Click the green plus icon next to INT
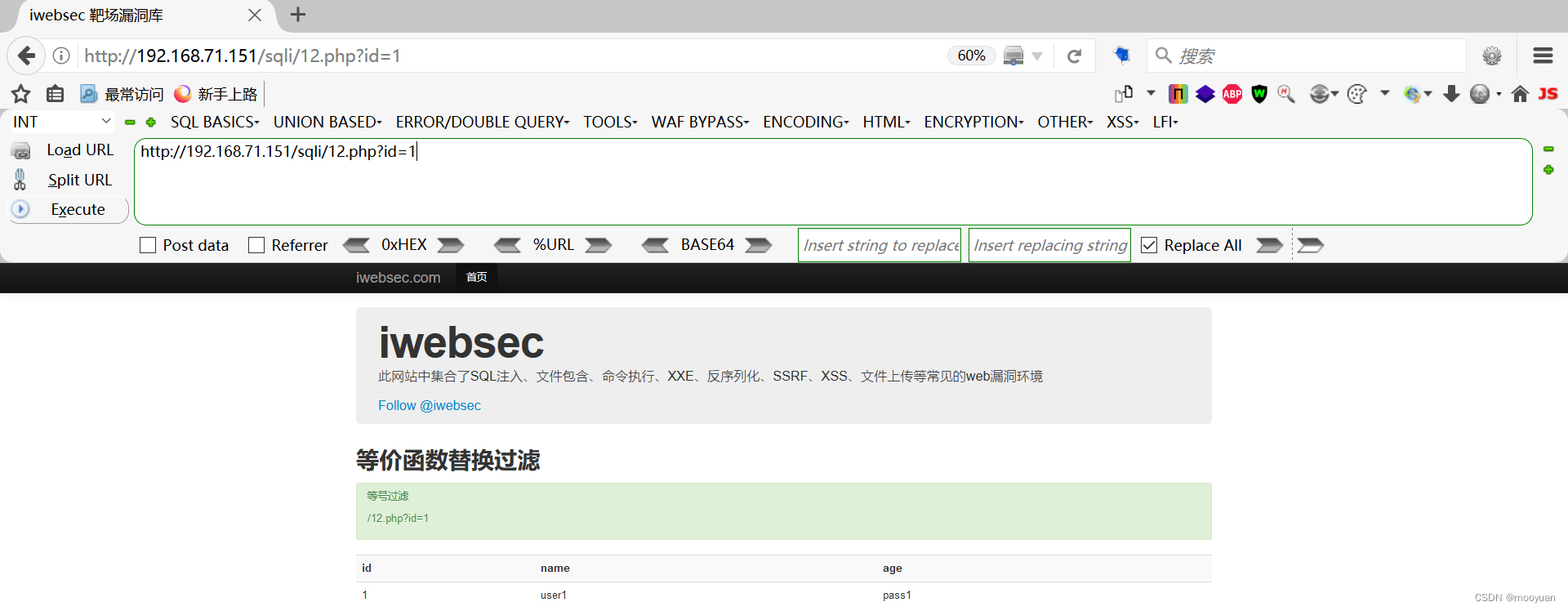Image resolution: width=1568 pixels, height=611 pixels. point(151,122)
